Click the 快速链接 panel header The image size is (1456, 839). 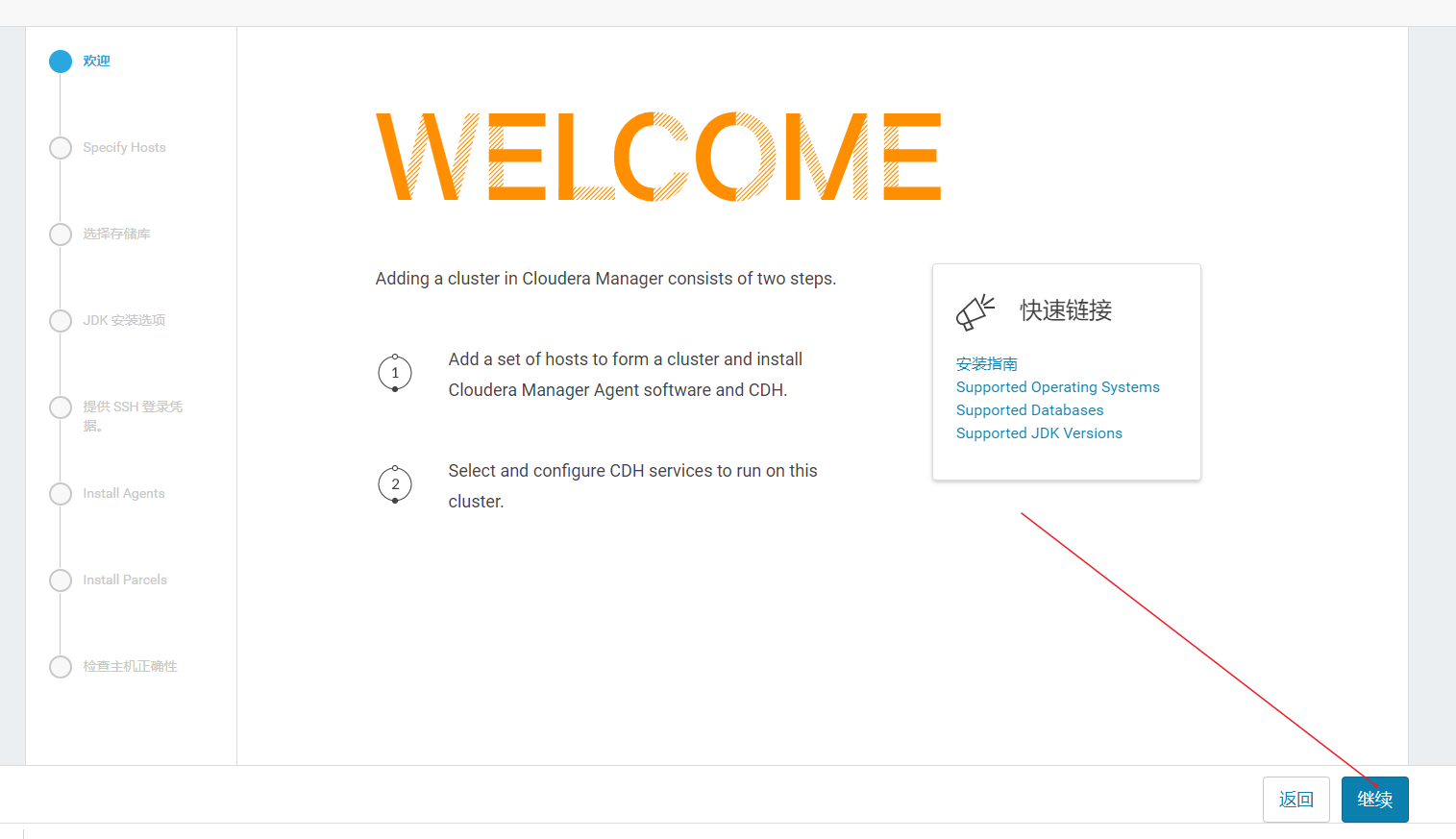coord(1065,310)
